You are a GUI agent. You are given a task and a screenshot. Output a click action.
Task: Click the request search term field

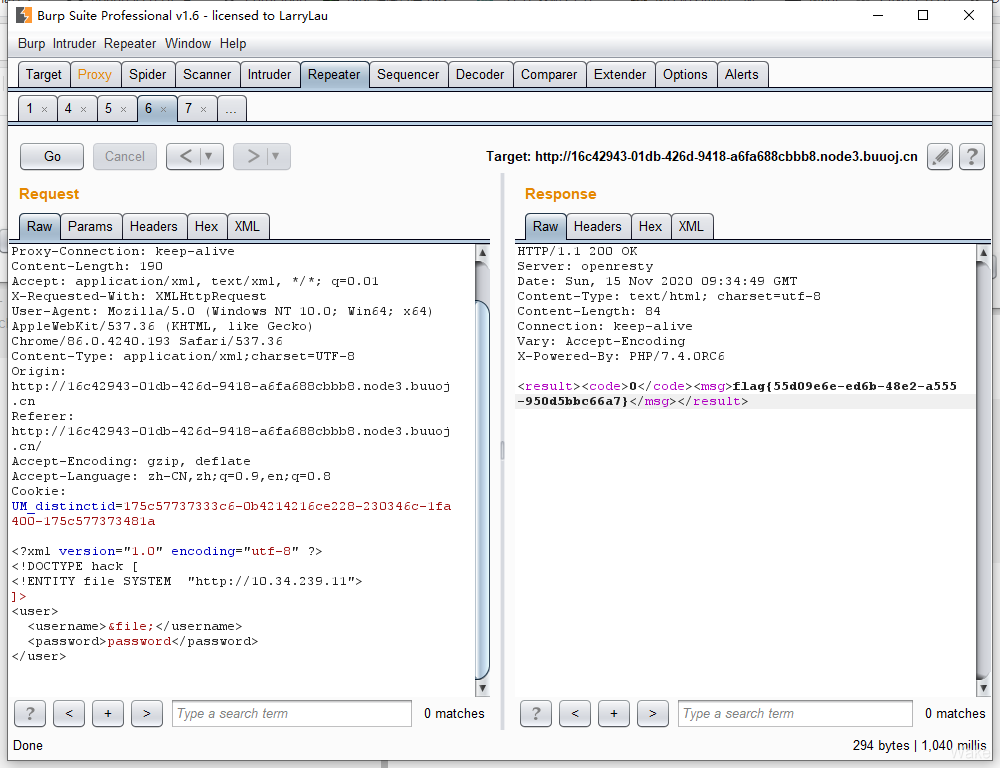pyautogui.click(x=292, y=713)
